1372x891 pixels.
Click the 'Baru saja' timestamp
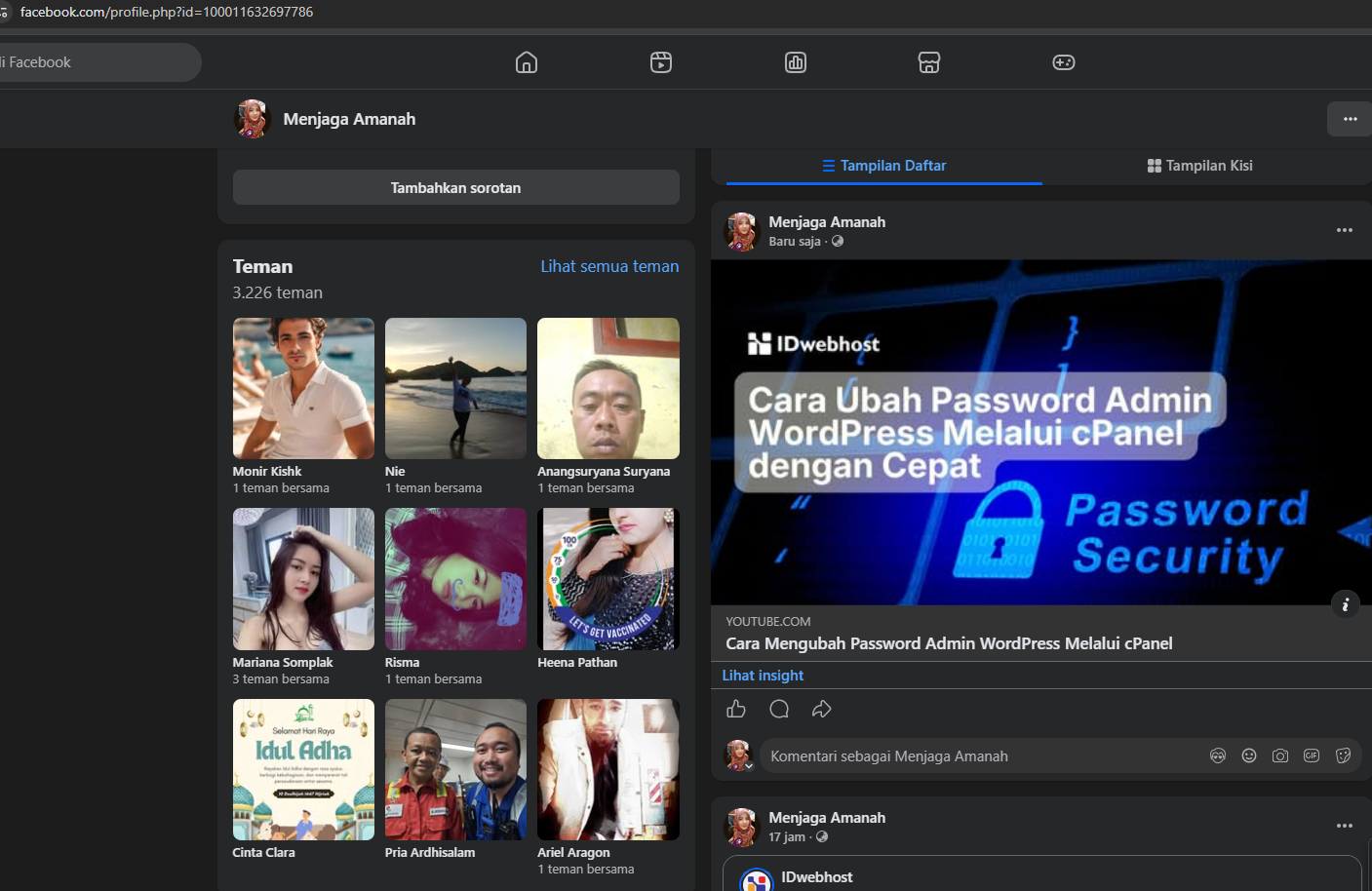pyautogui.click(x=795, y=242)
